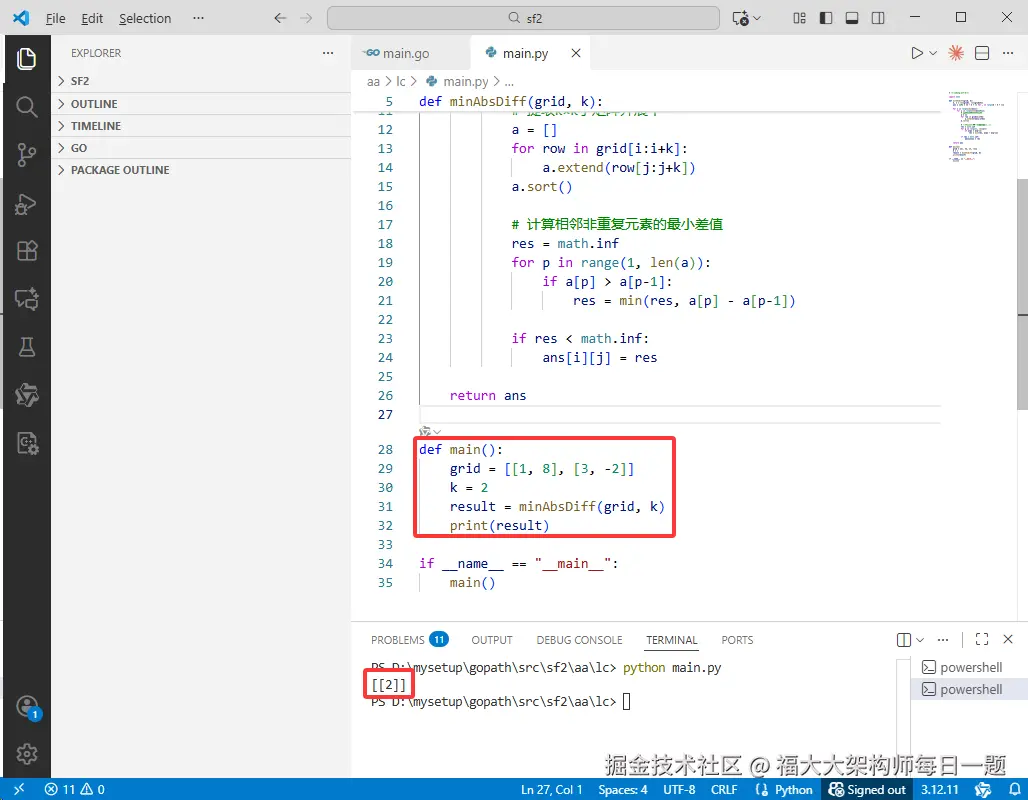The width and height of the screenshot is (1028, 800).
Task: Open editor More Actions ellipsis
Action: pos(1008,53)
